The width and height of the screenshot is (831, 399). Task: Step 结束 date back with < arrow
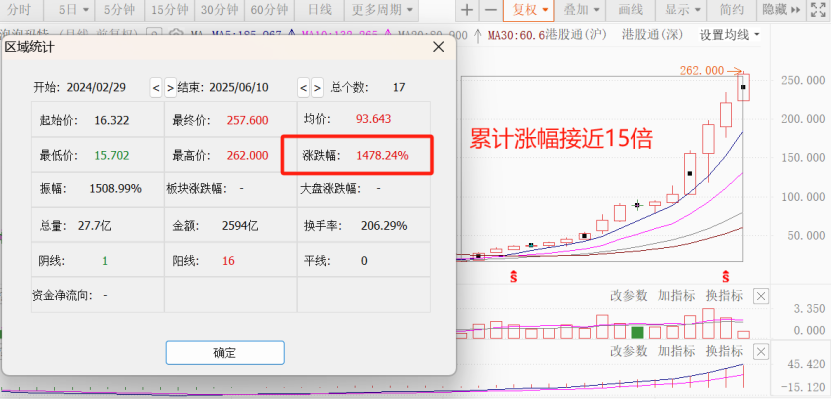[303, 88]
